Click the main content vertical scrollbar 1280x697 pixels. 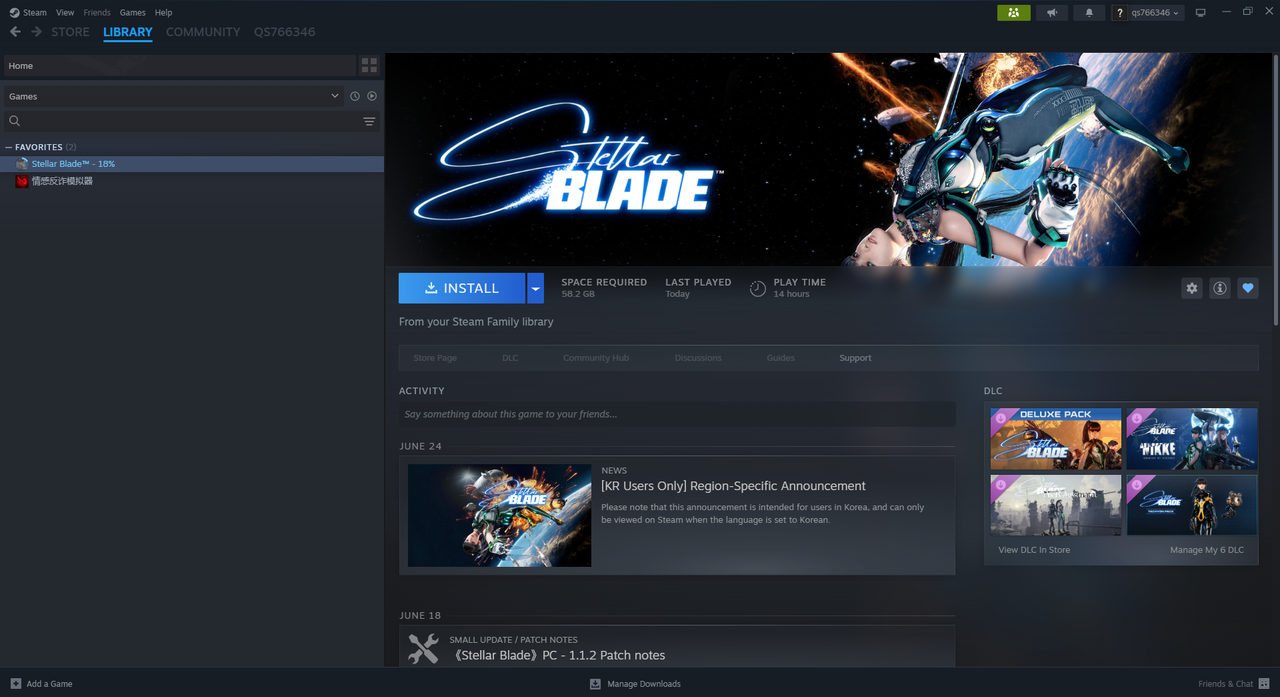[x=1276, y=190]
